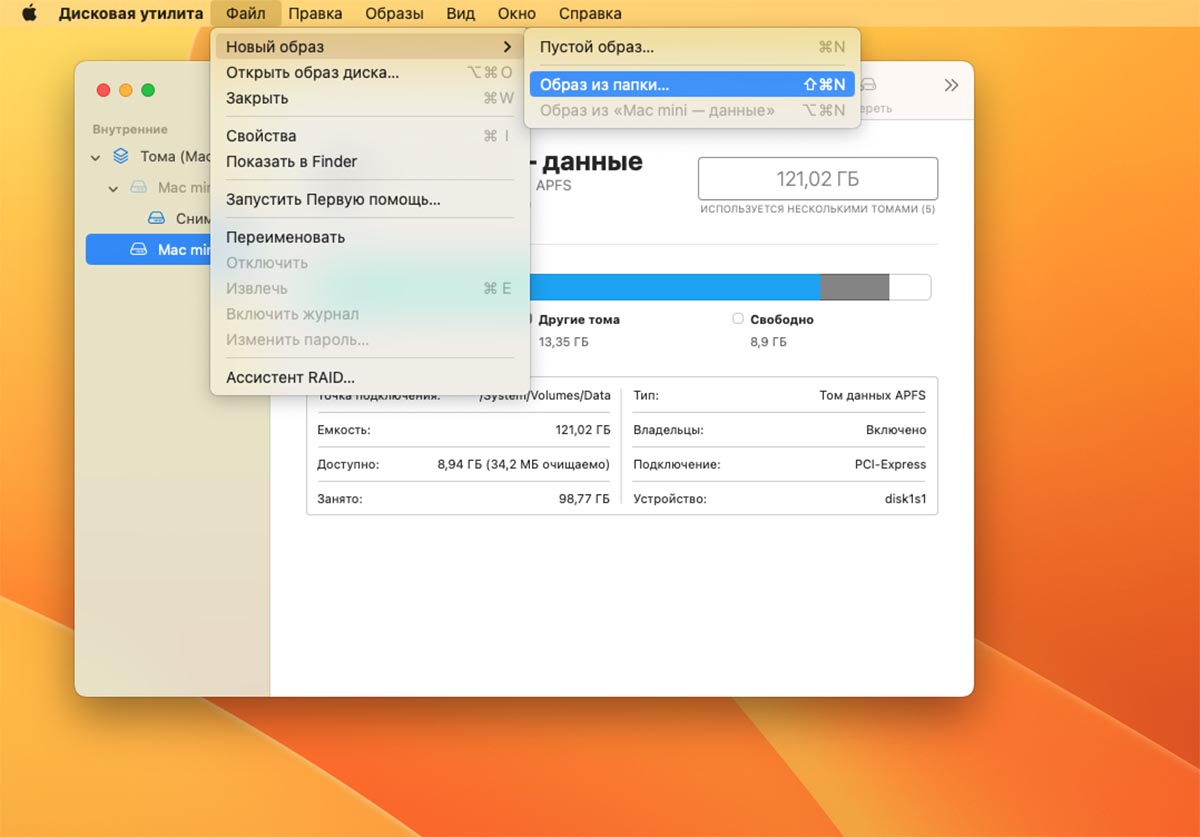Click the yellow minimize window button
The image size is (1200, 837).
(126, 90)
